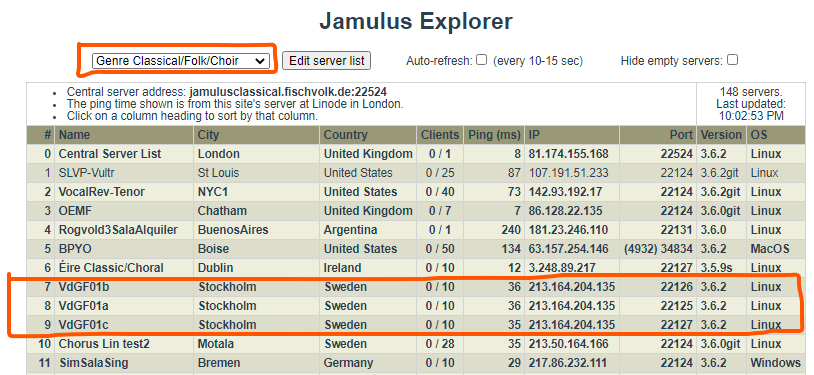Click the SimSalaSing server name
Viewport: 814px width, 375px height.
click(x=94, y=363)
